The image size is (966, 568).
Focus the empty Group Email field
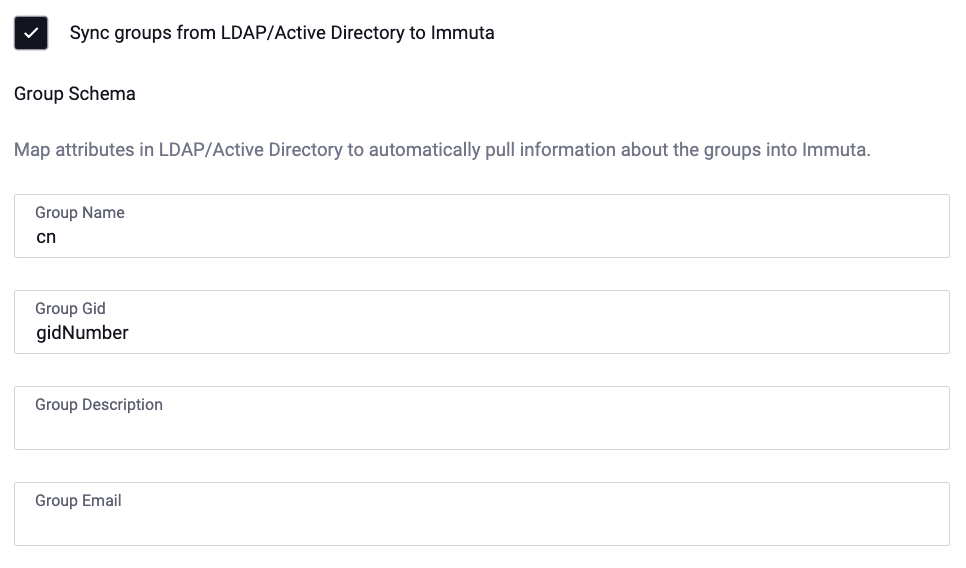(x=480, y=524)
